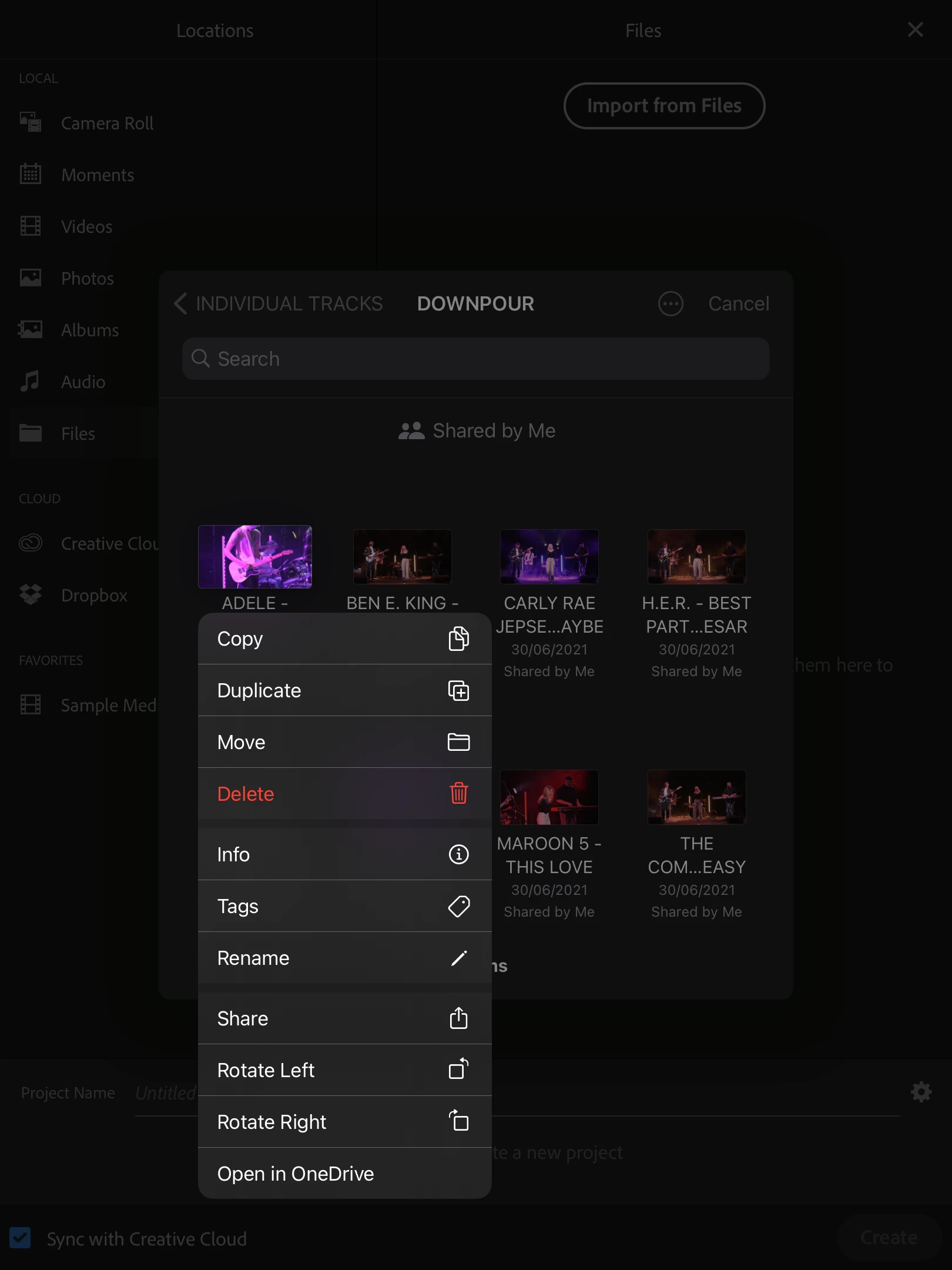The height and width of the screenshot is (1270, 952).
Task: Click the Search field in file picker
Action: click(x=476, y=359)
